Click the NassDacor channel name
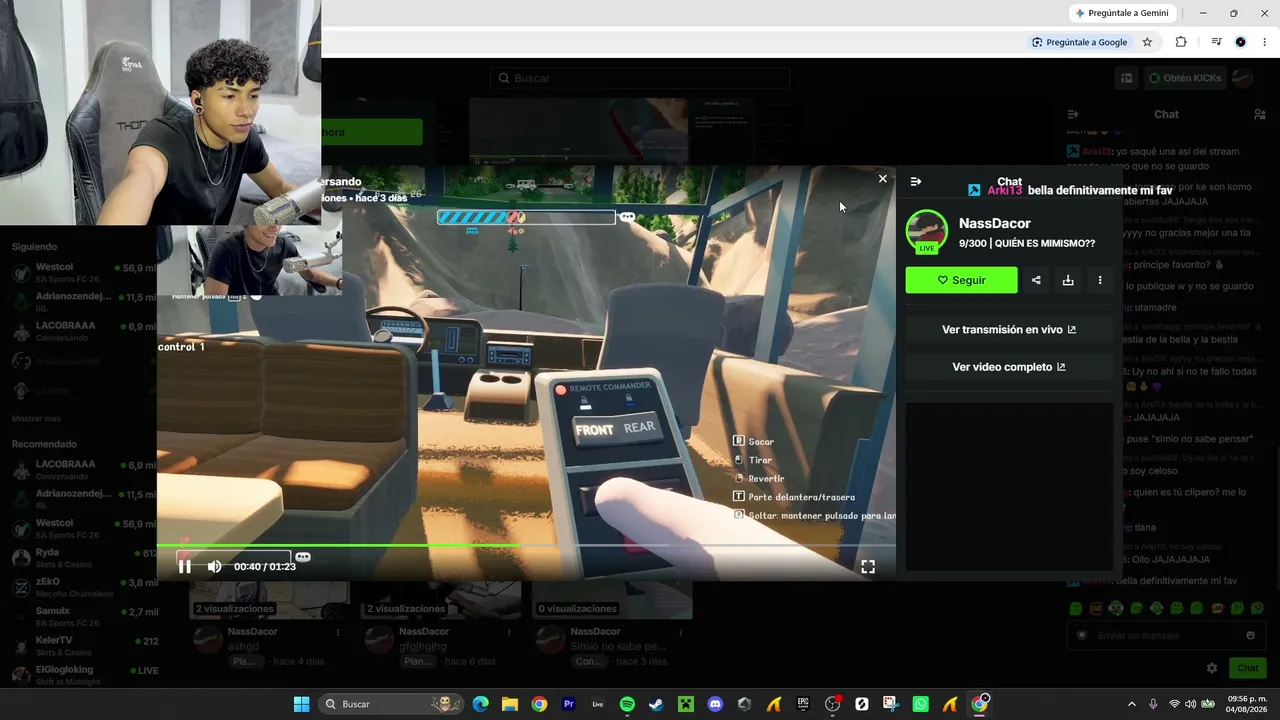The height and width of the screenshot is (720, 1280). click(x=994, y=223)
